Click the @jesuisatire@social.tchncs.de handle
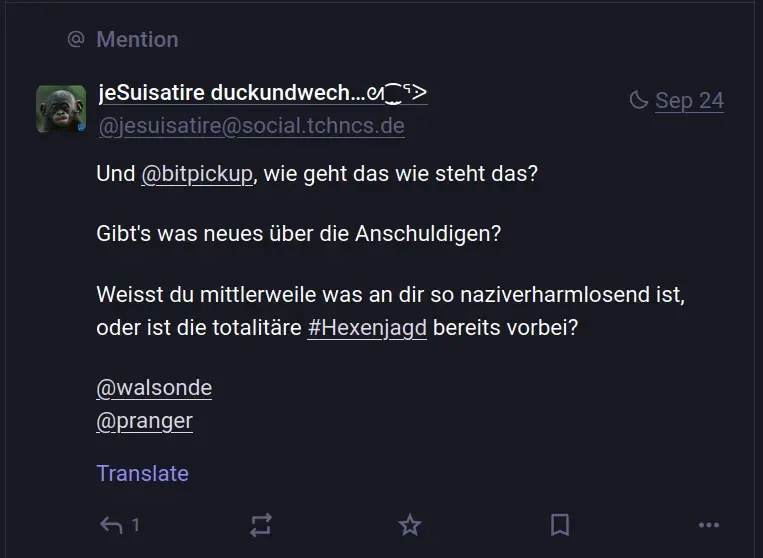The height and width of the screenshot is (558, 763). point(251,126)
